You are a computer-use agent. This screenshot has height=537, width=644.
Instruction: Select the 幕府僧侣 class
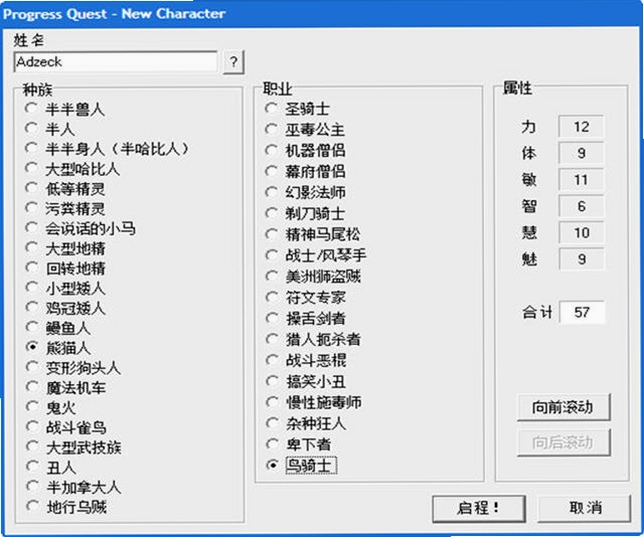coord(304,171)
